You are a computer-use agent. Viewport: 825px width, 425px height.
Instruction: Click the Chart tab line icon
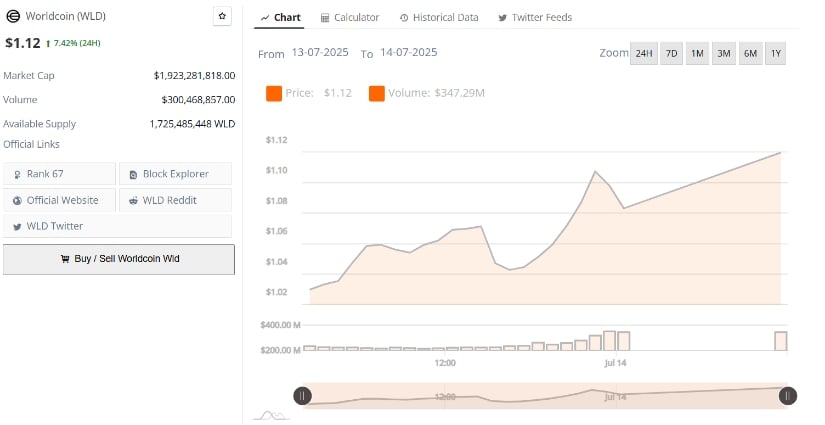point(265,18)
